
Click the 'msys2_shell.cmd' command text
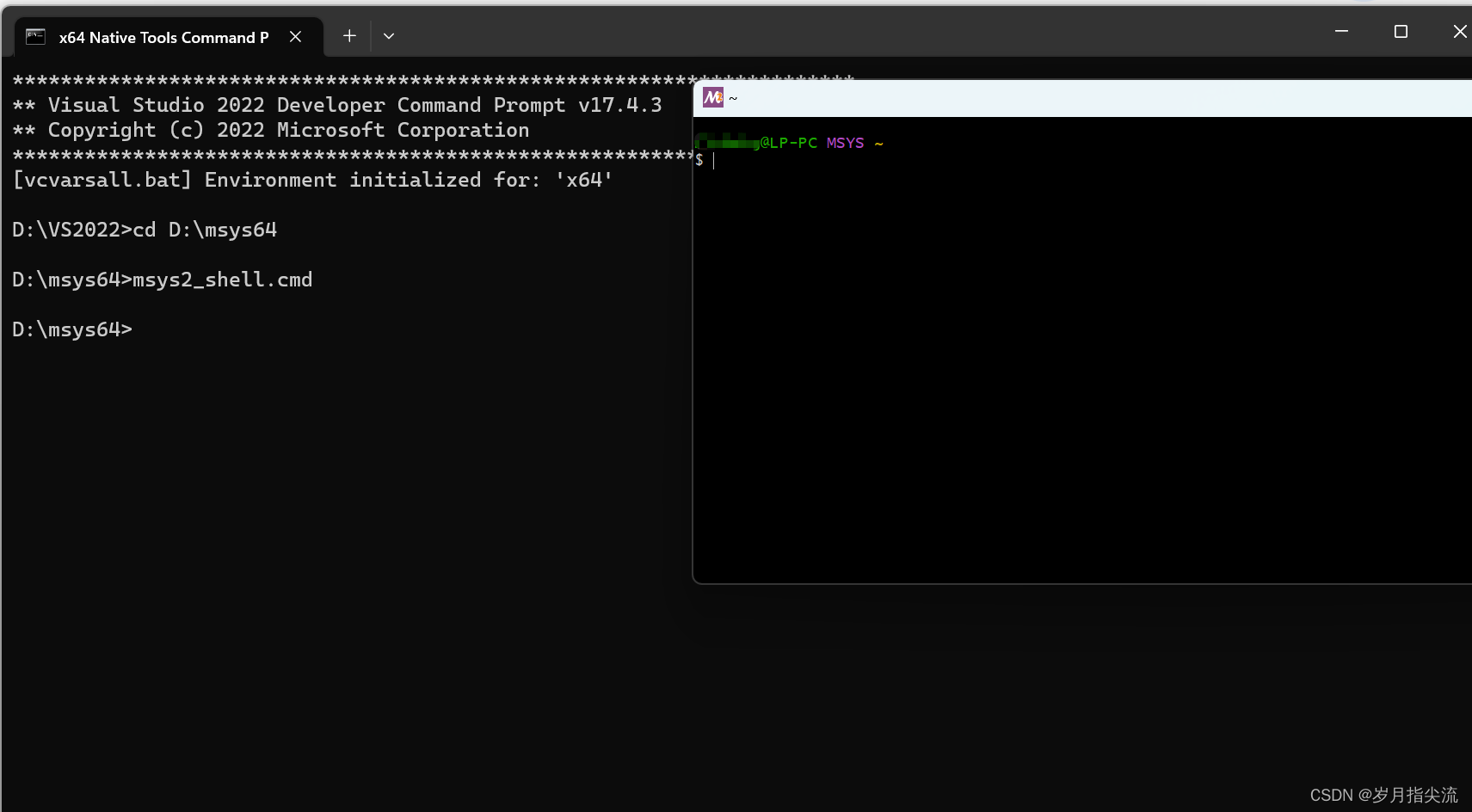point(223,280)
